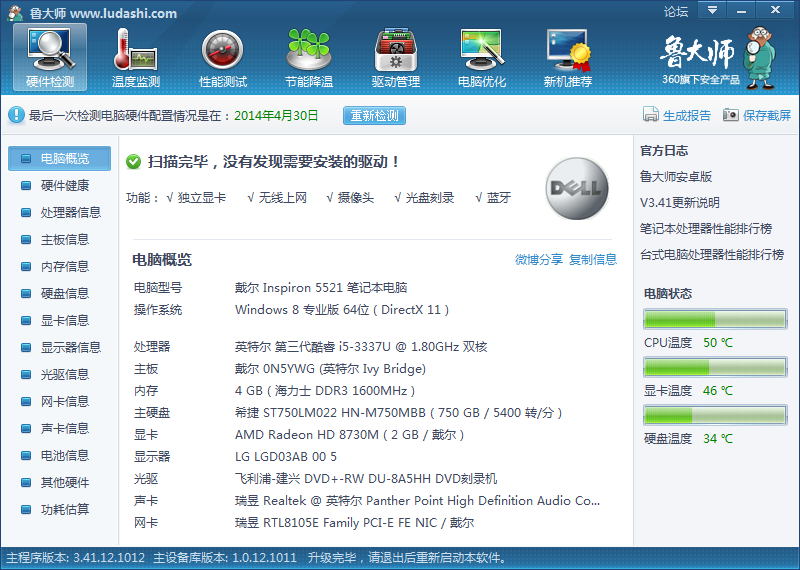
Task: Open the 温度监测 temperature monitor
Action: [x=136, y=57]
